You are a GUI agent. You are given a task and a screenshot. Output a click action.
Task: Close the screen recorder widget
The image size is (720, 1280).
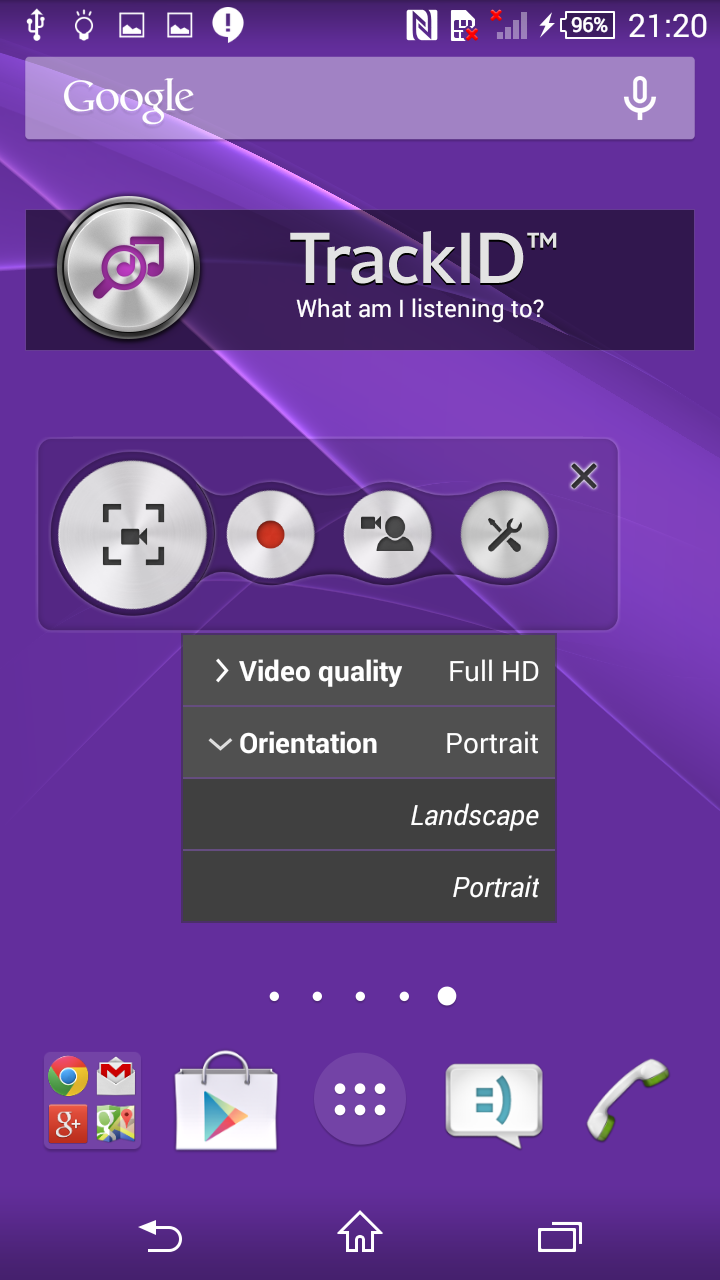point(584,476)
